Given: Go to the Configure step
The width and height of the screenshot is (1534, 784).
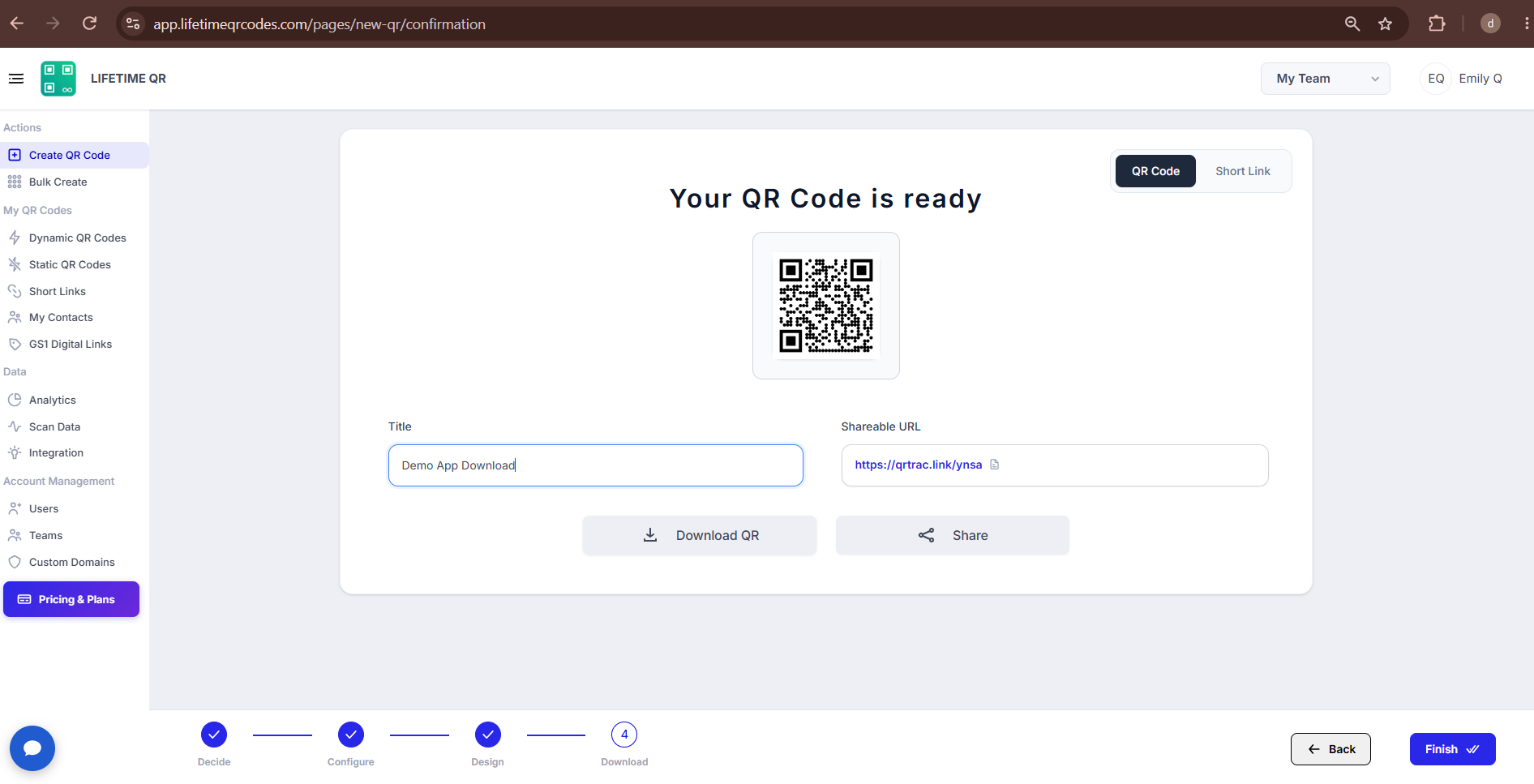Looking at the screenshot, I should (x=351, y=735).
